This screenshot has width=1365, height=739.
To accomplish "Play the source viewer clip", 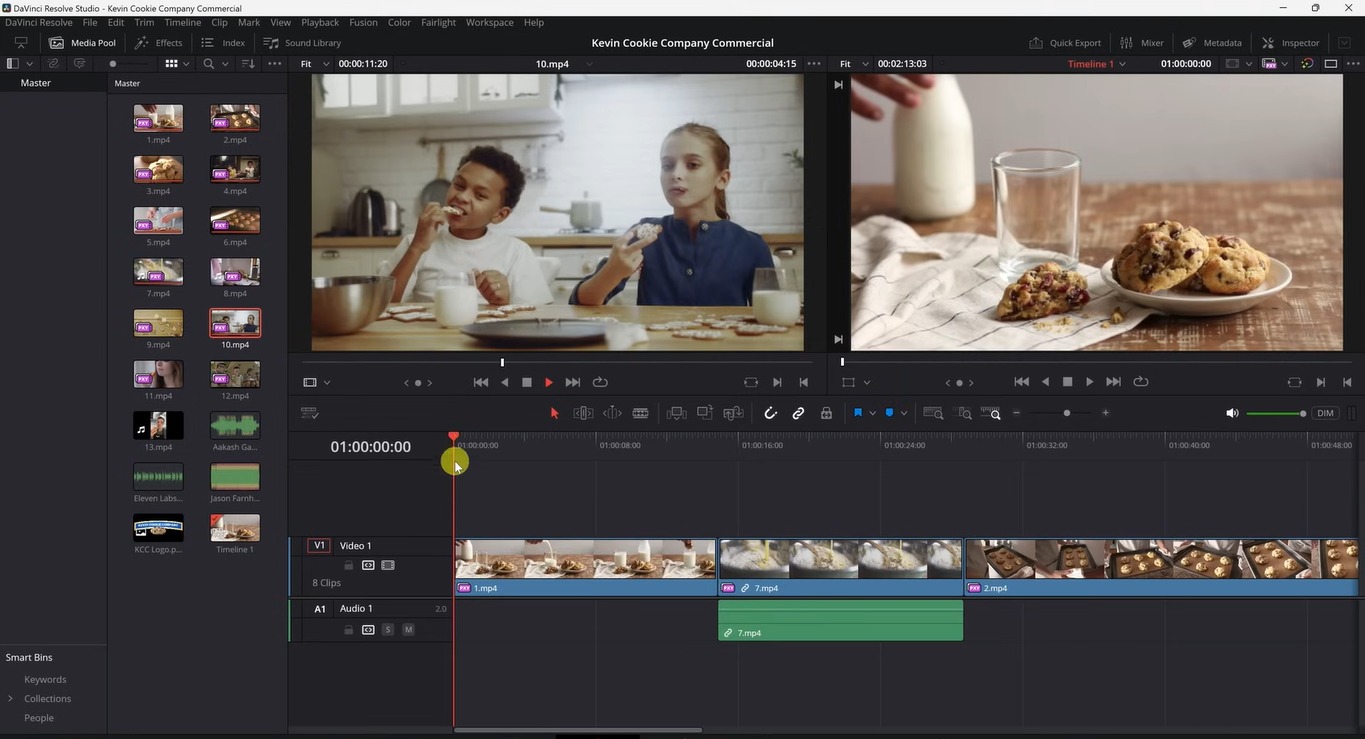I will 548,382.
